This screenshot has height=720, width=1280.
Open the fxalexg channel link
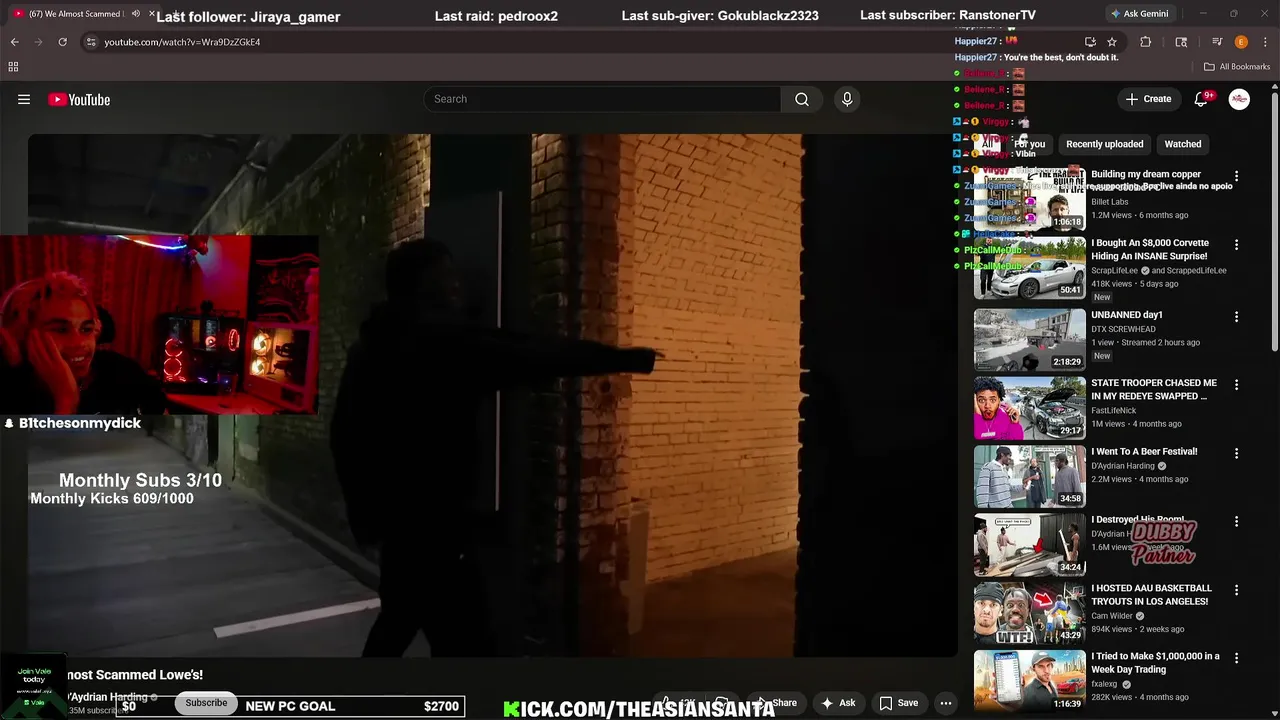[x=1105, y=684]
